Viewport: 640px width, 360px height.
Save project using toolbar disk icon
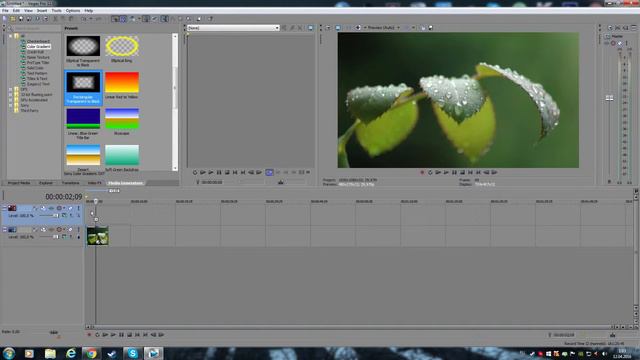point(21,19)
